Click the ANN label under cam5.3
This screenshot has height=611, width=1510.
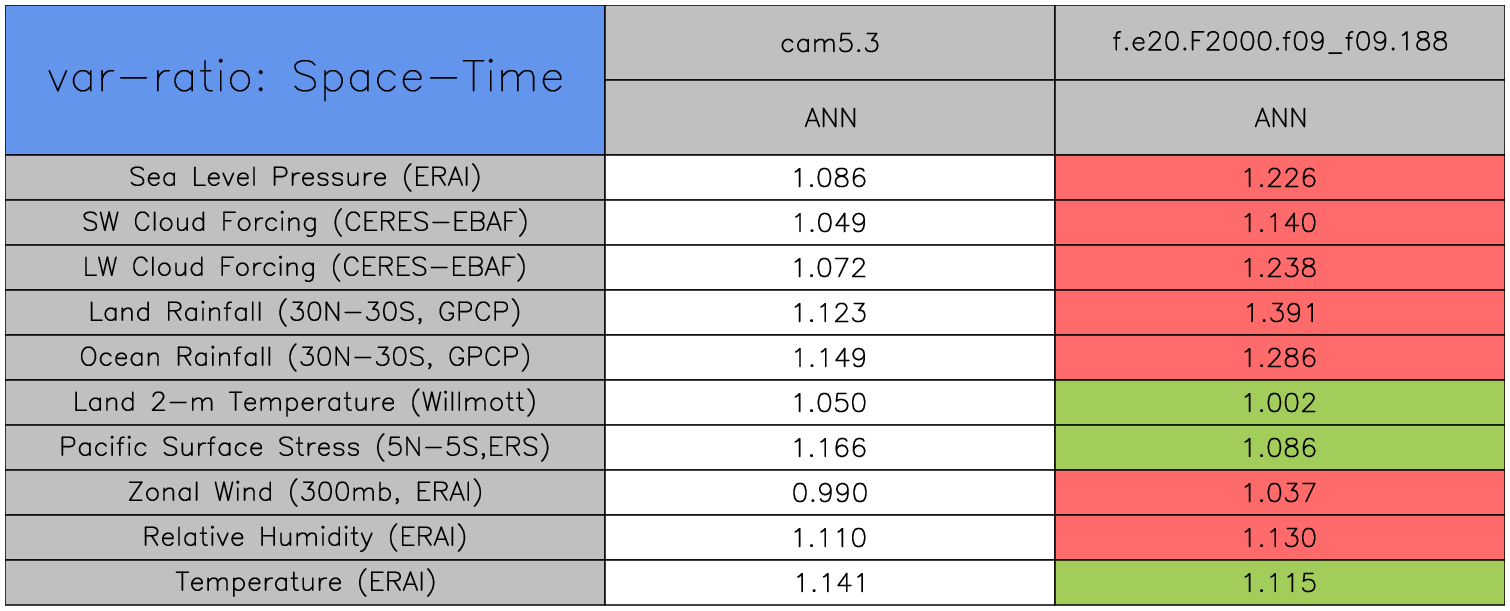click(829, 118)
